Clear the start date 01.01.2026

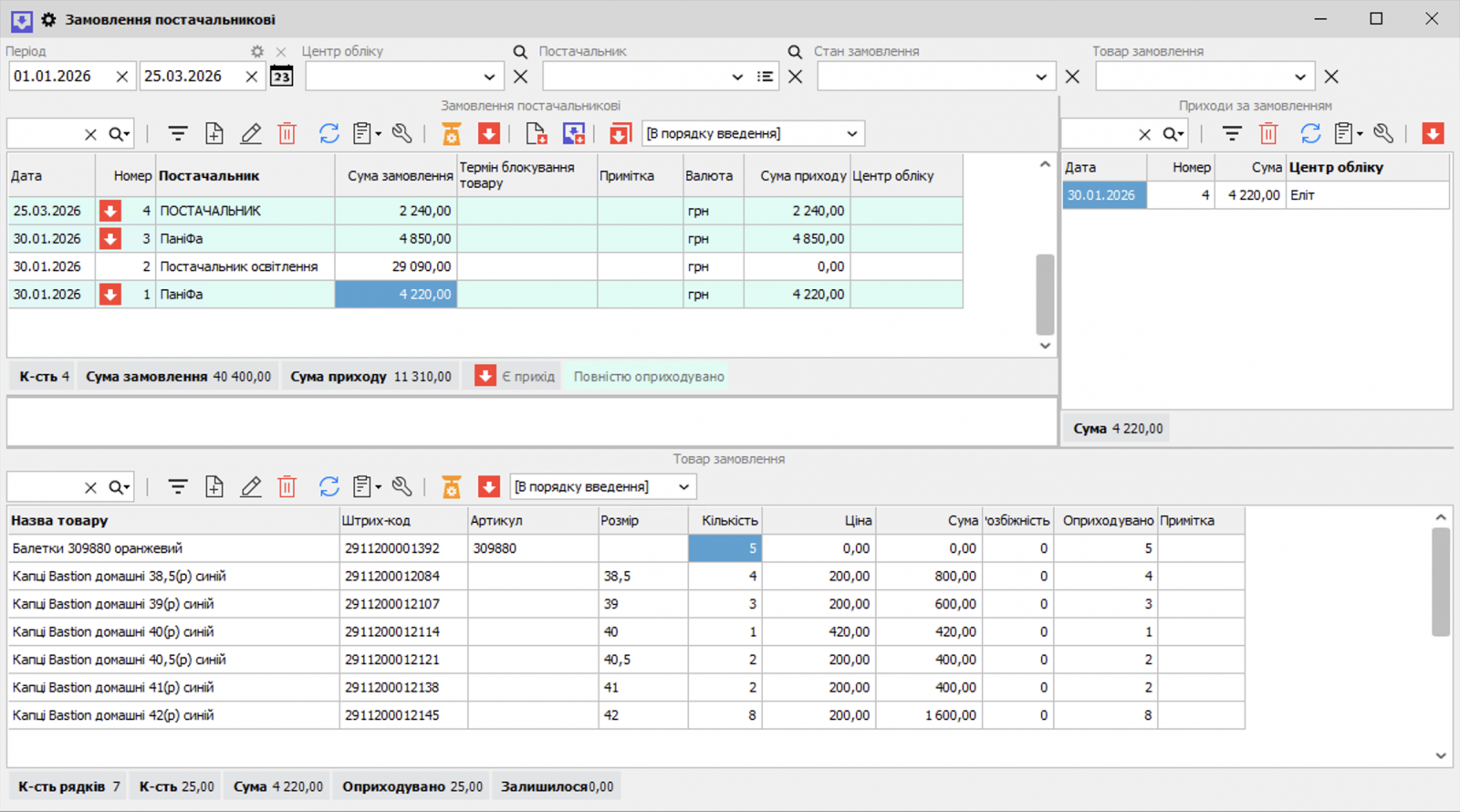coord(122,77)
